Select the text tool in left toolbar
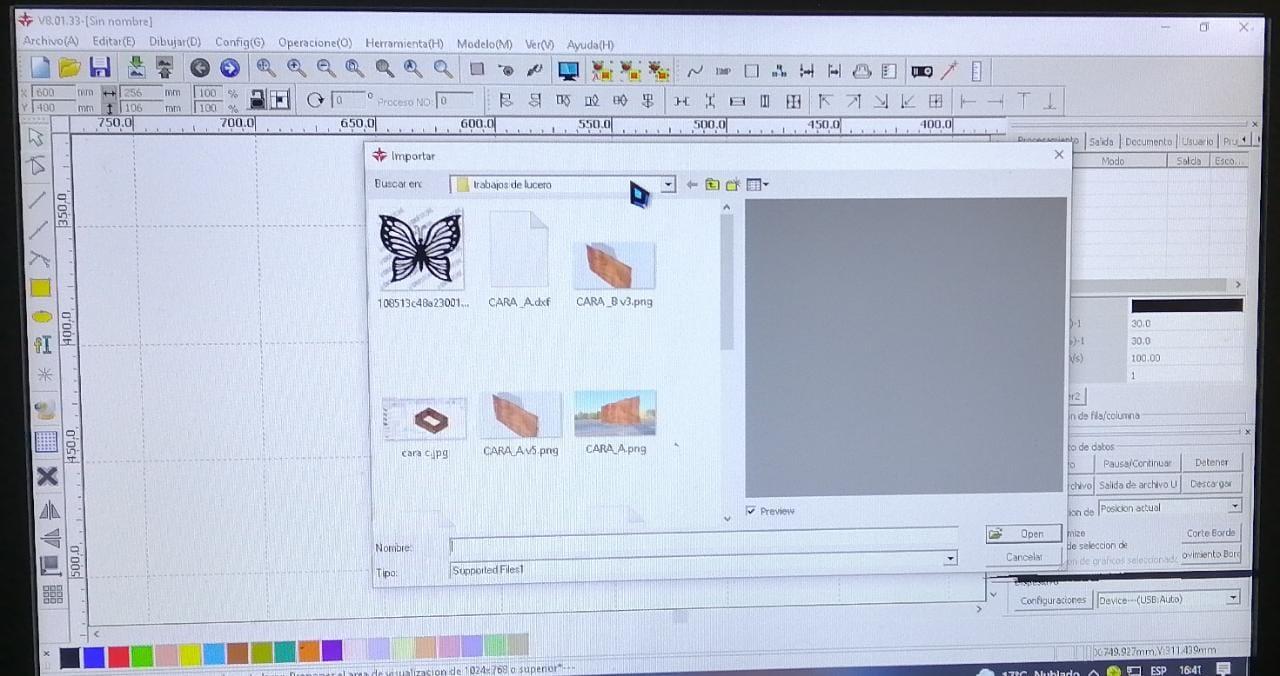 [x=42, y=345]
